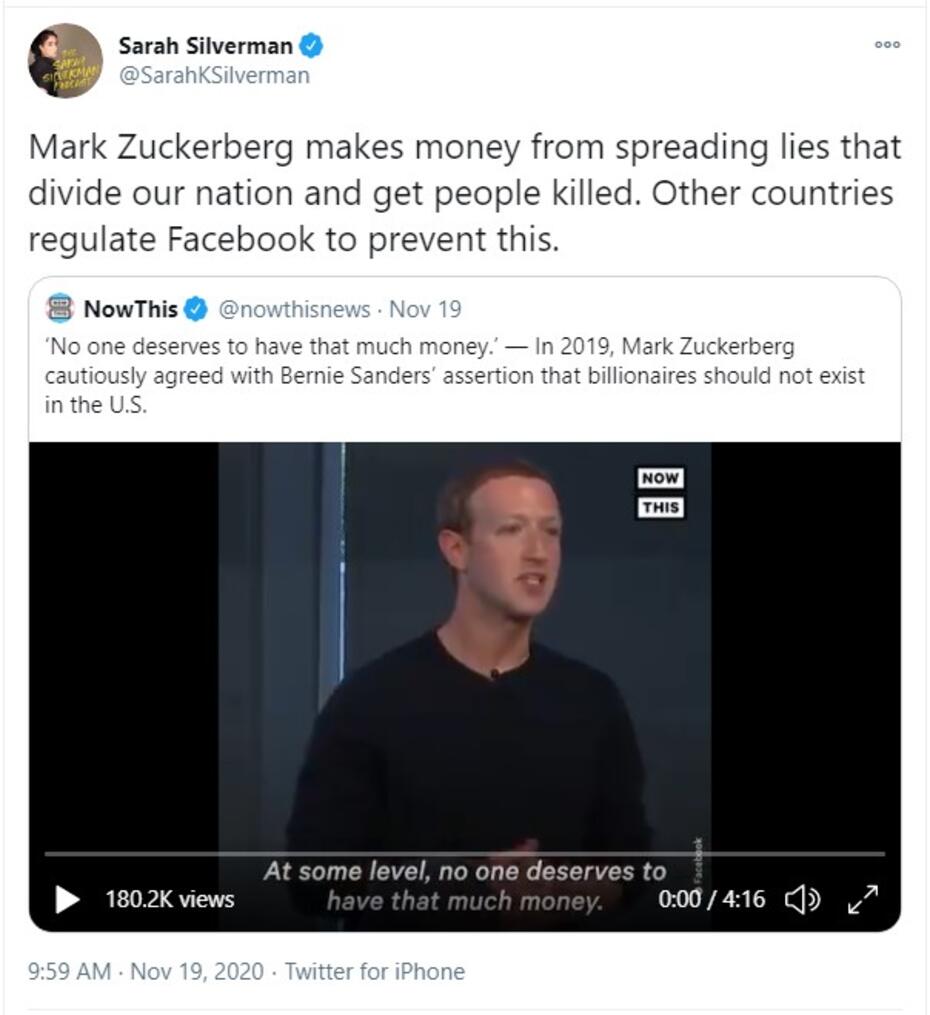Expand the video to fullscreen
This screenshot has height=1015, width=930.
863,899
